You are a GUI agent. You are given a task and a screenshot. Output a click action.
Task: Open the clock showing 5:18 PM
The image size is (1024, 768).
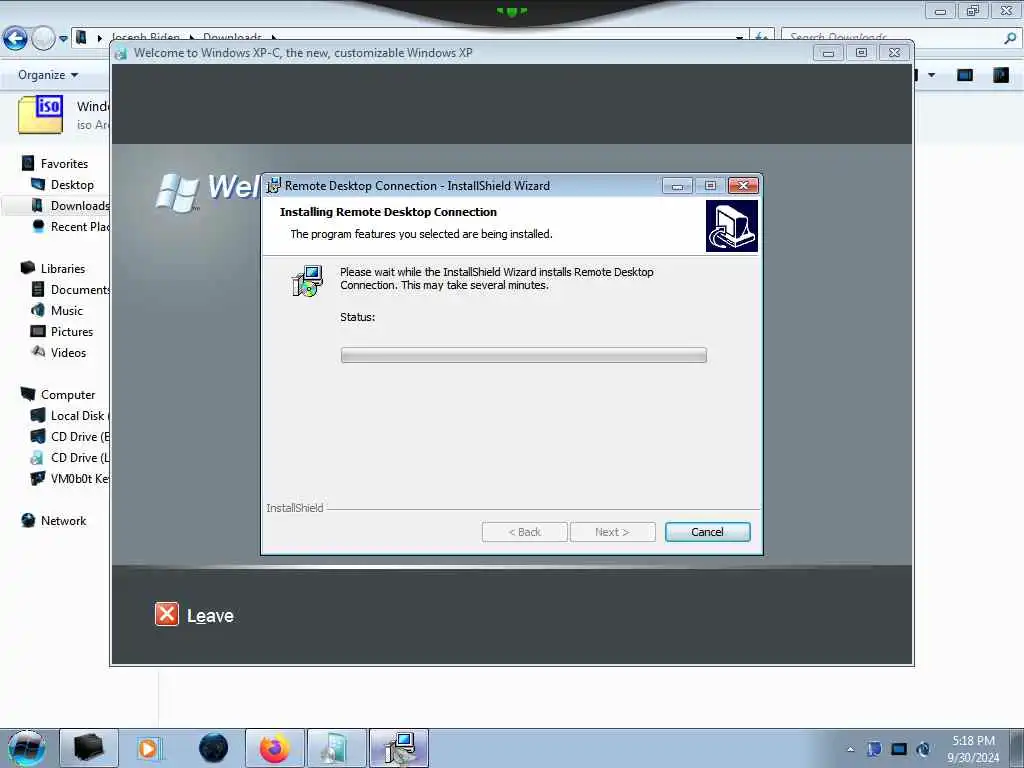[973, 749]
